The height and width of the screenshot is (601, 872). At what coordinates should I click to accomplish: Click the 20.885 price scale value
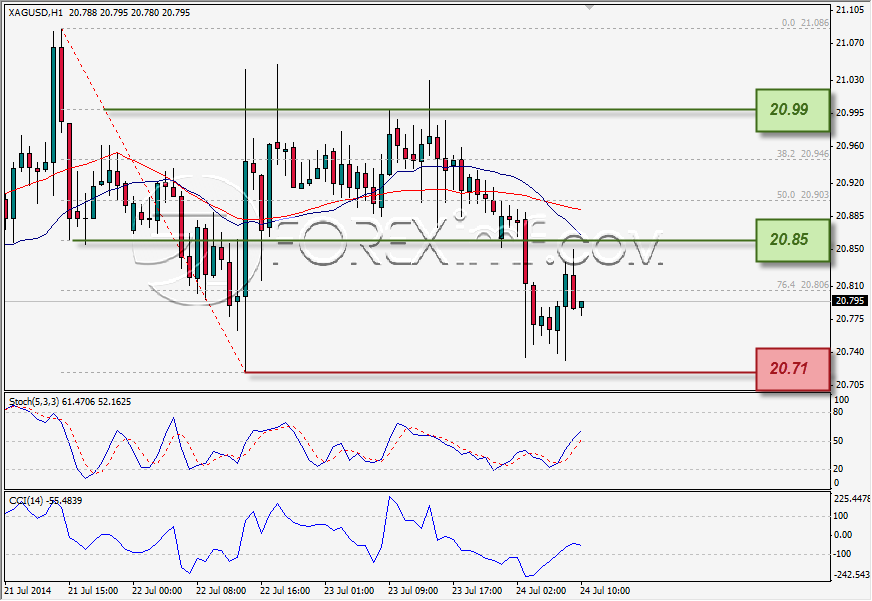click(x=850, y=216)
